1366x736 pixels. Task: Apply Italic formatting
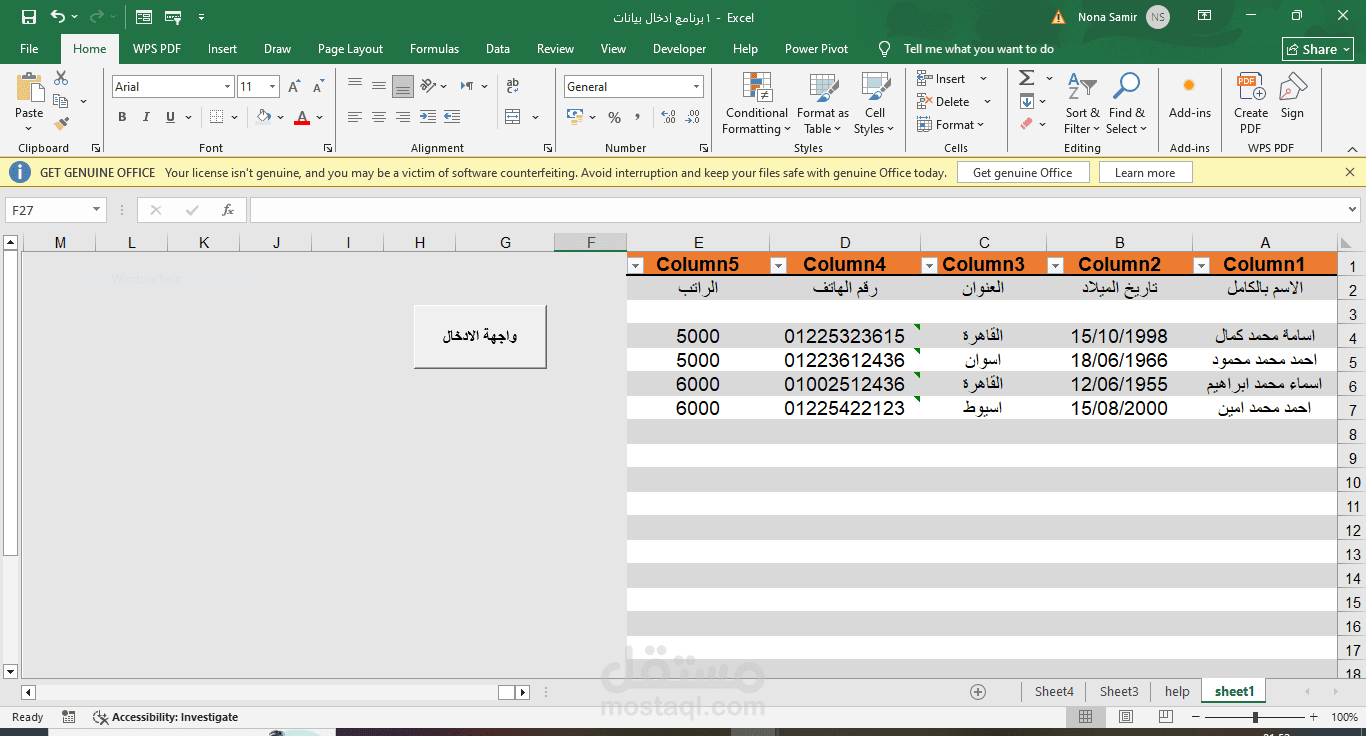coord(146,117)
